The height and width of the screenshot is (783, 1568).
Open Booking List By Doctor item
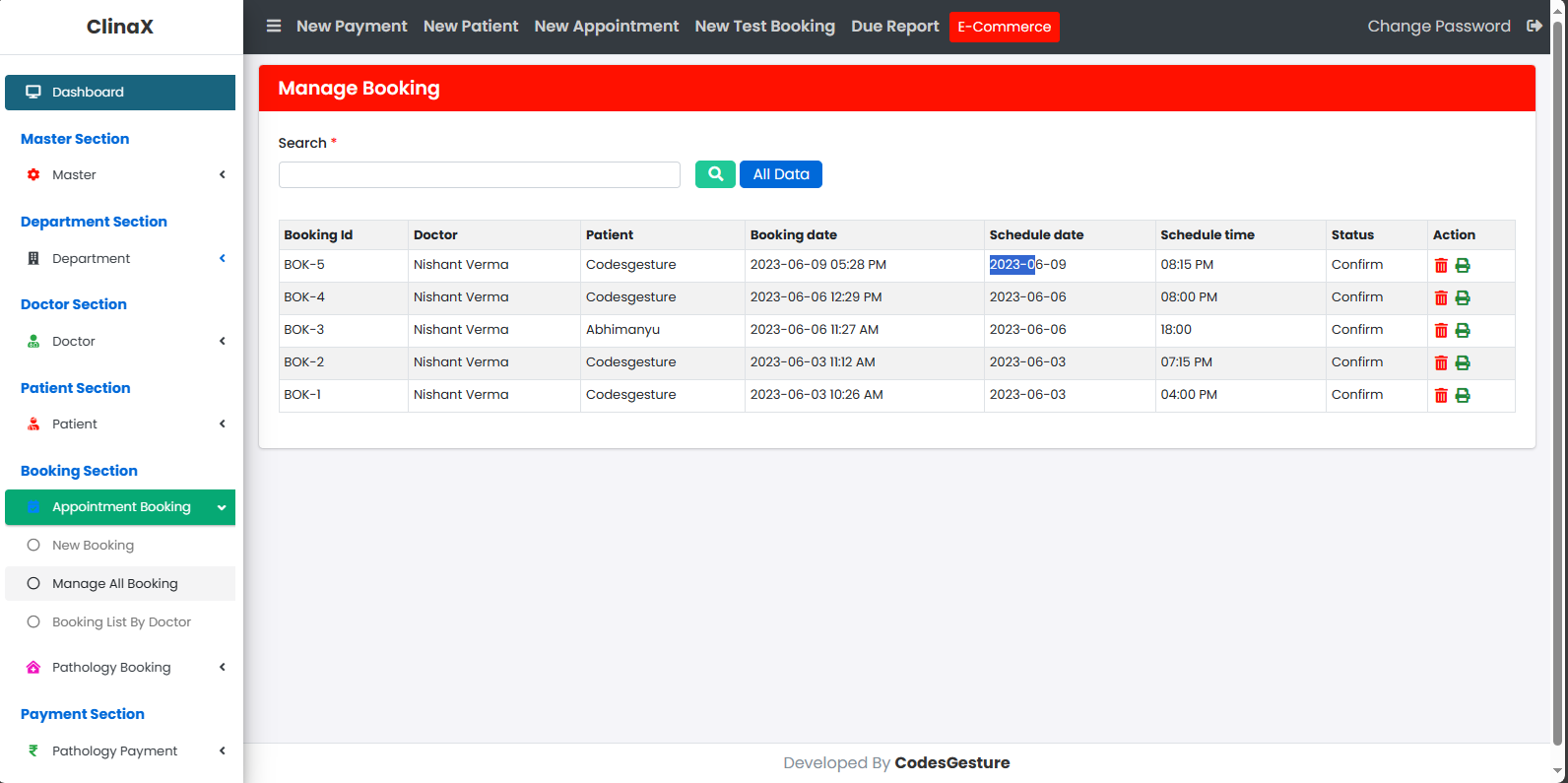point(120,622)
